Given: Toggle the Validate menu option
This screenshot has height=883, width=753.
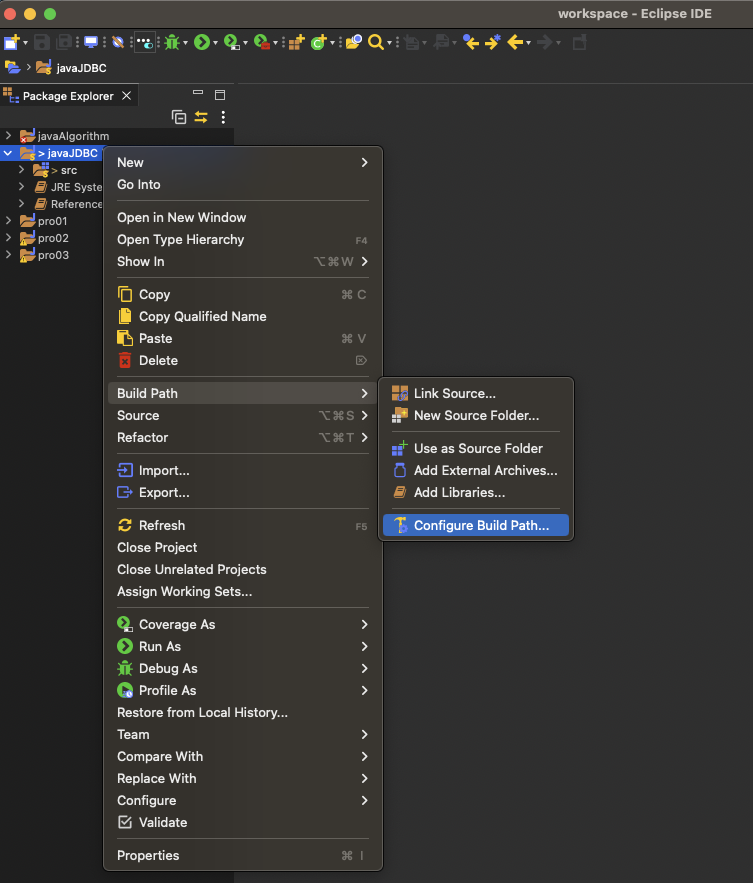Looking at the screenshot, I should click(243, 822).
